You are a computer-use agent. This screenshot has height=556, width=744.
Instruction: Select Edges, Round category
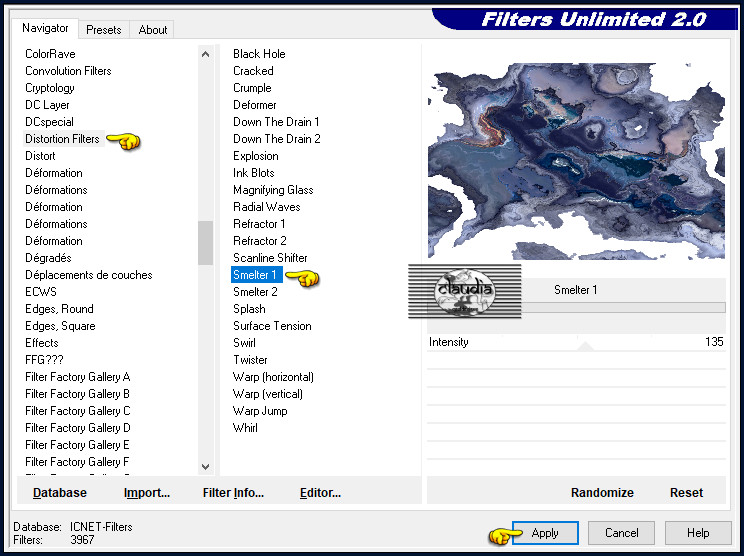click(x=59, y=309)
